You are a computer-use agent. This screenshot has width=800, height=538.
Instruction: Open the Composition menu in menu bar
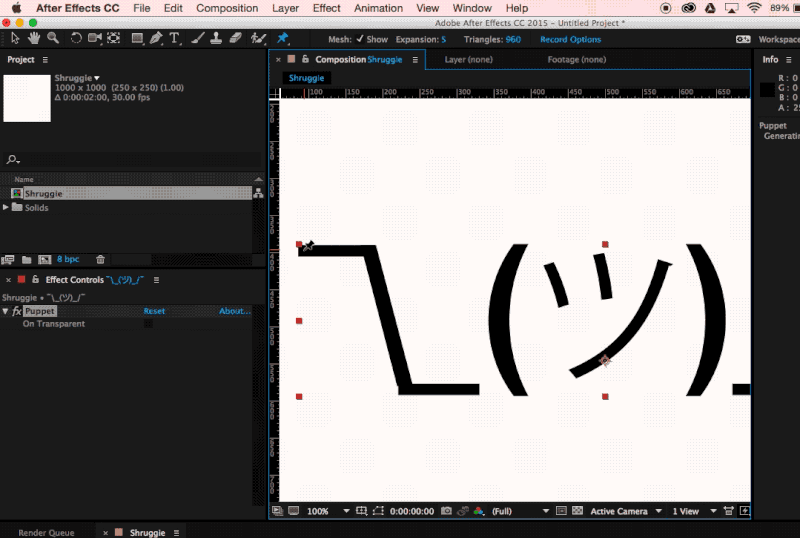click(227, 8)
